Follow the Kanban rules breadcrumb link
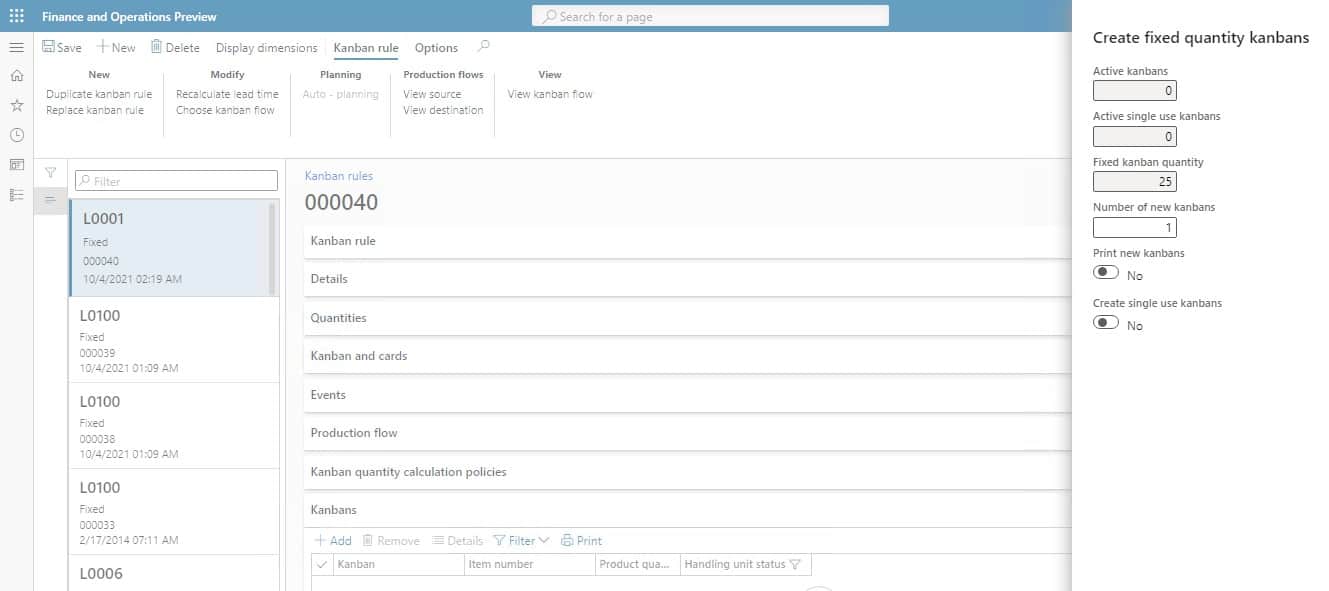The image size is (1329, 591). (339, 176)
